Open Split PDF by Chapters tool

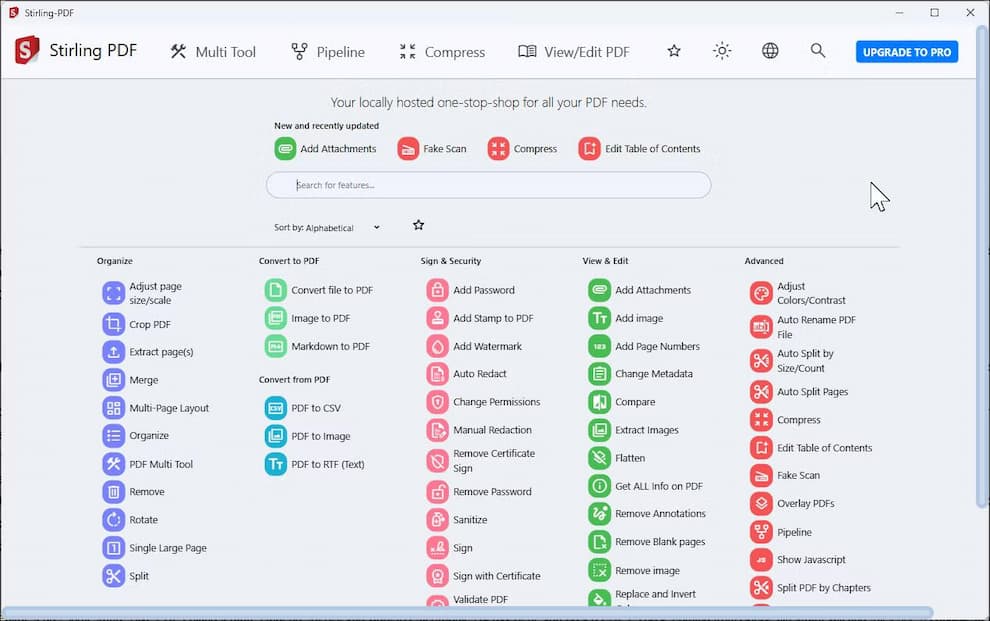coord(811,588)
